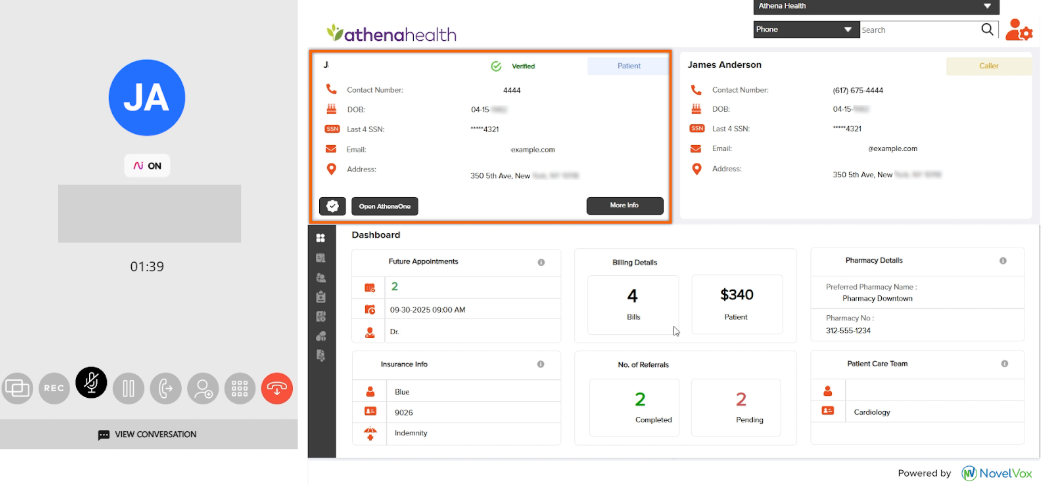Click the Blue insurance name text
This screenshot has width=1053, height=485.
tap(402, 392)
